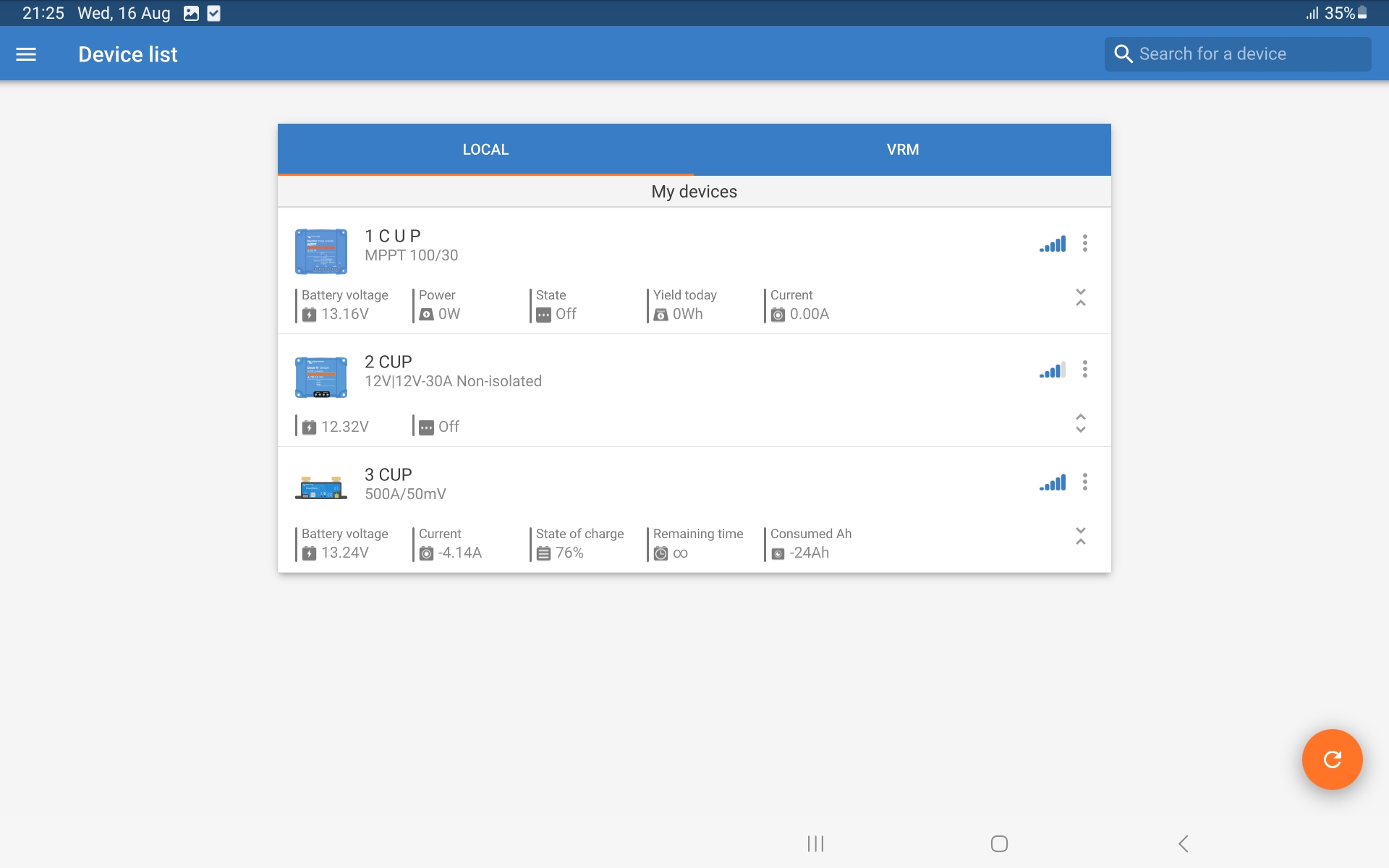The width and height of the screenshot is (1389, 868).
Task: Check signal strength icon for 3 CUP
Action: point(1053,482)
